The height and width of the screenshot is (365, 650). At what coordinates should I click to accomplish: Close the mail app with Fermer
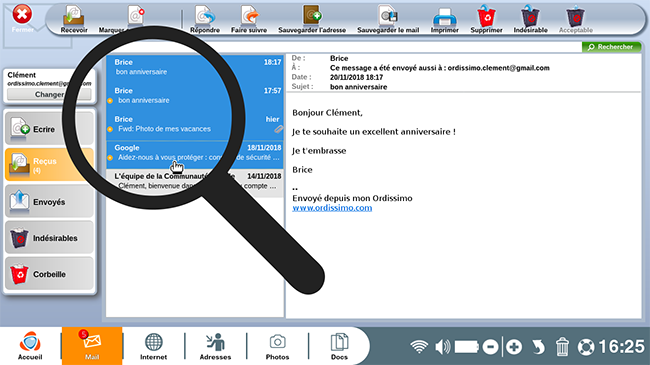tap(22, 18)
